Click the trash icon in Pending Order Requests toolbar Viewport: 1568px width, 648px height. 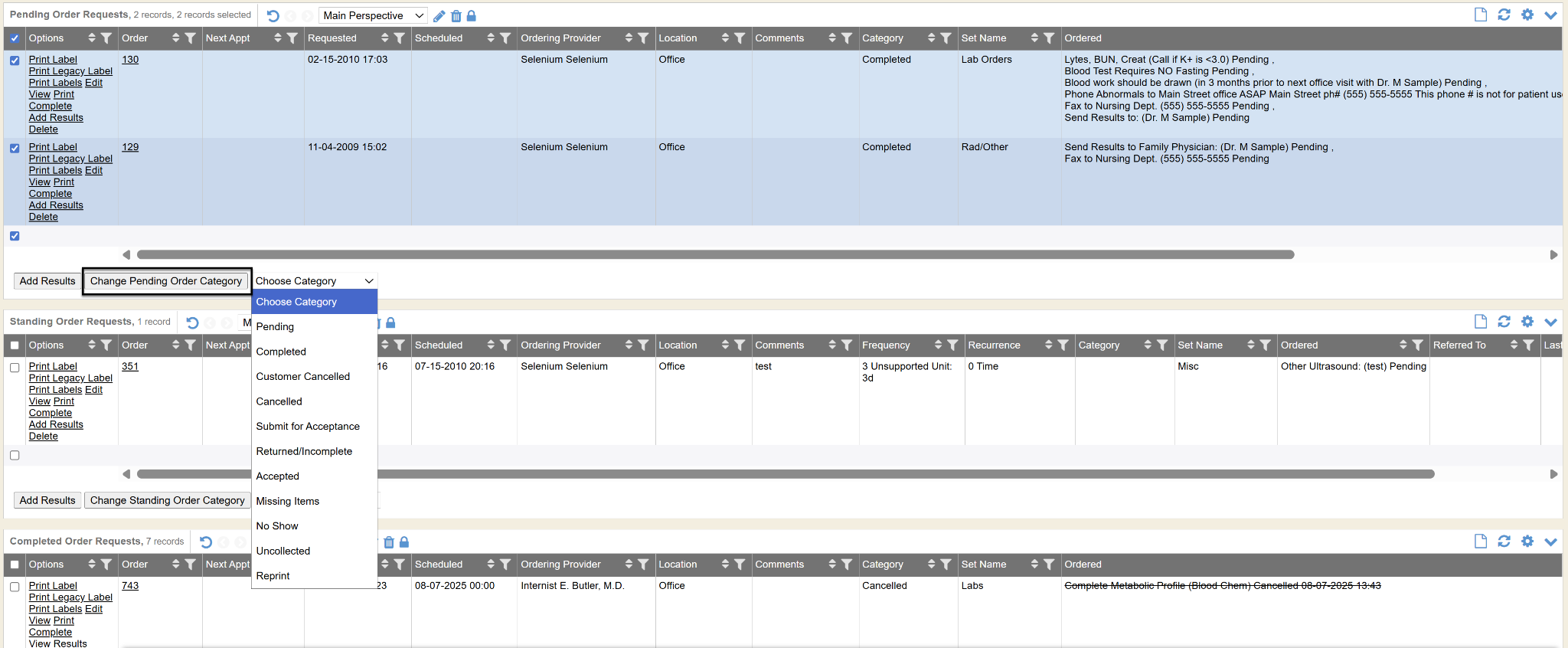[456, 16]
